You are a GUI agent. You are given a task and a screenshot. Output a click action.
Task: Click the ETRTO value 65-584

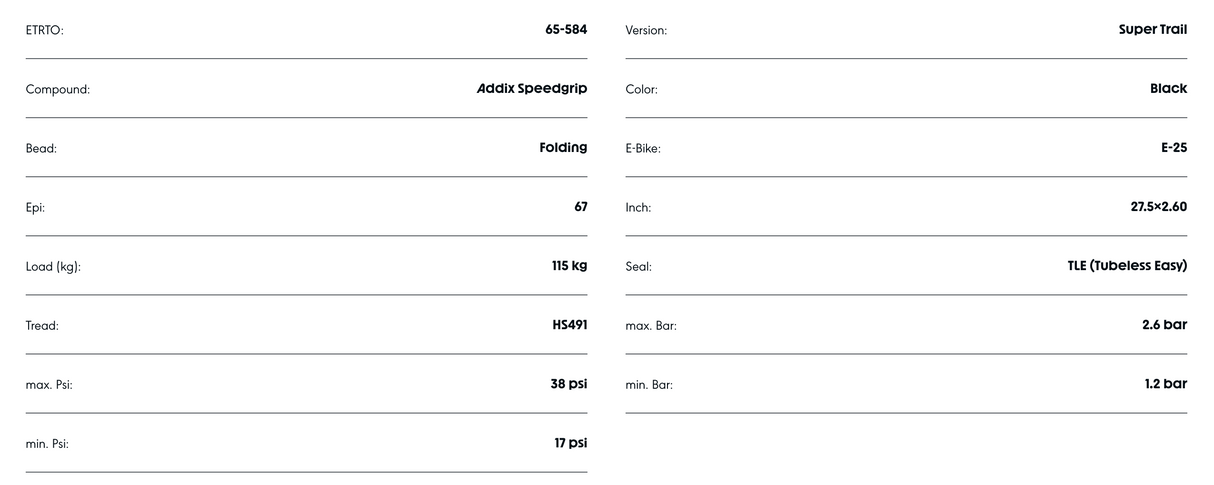[566, 29]
